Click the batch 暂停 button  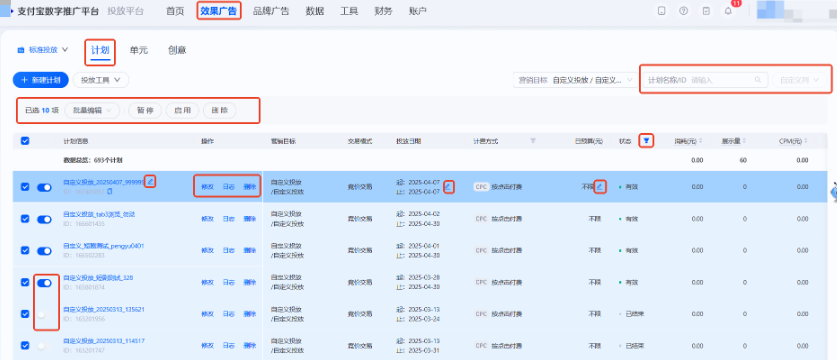click(145, 111)
